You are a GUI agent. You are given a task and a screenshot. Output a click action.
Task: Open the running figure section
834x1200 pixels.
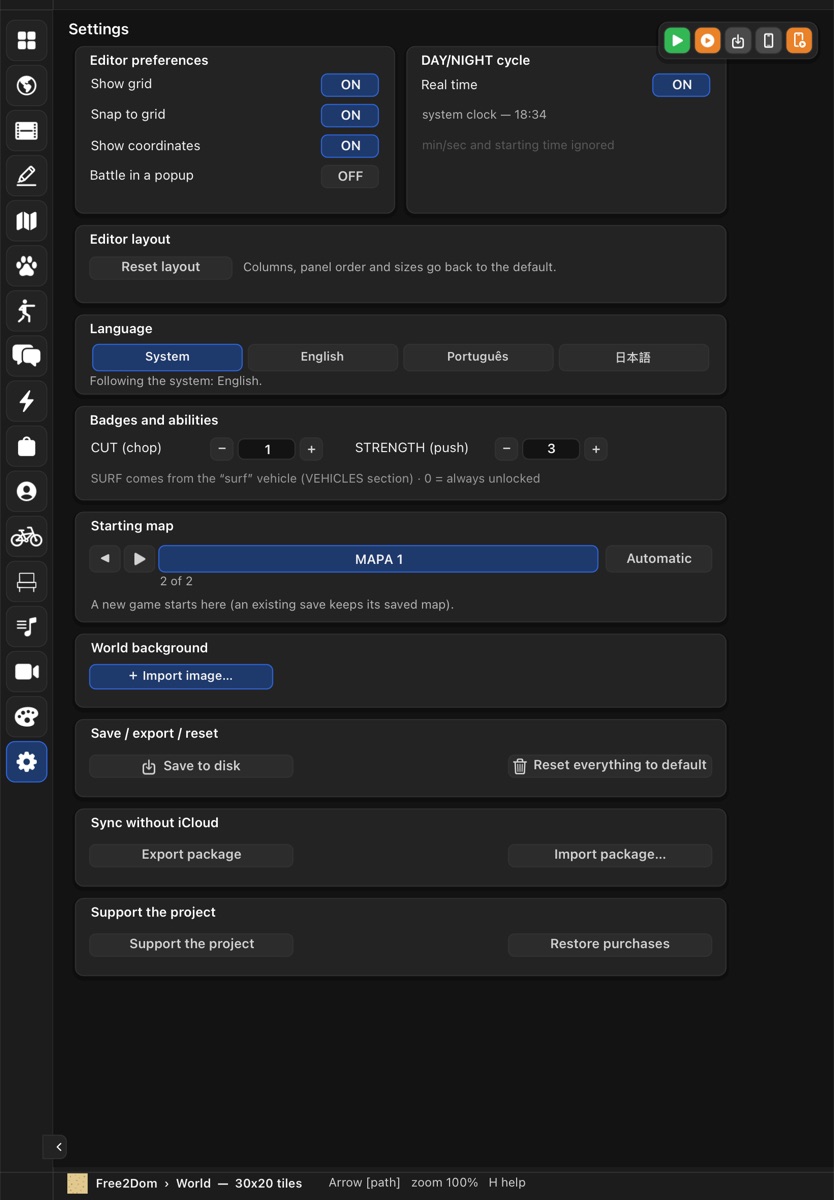27,311
